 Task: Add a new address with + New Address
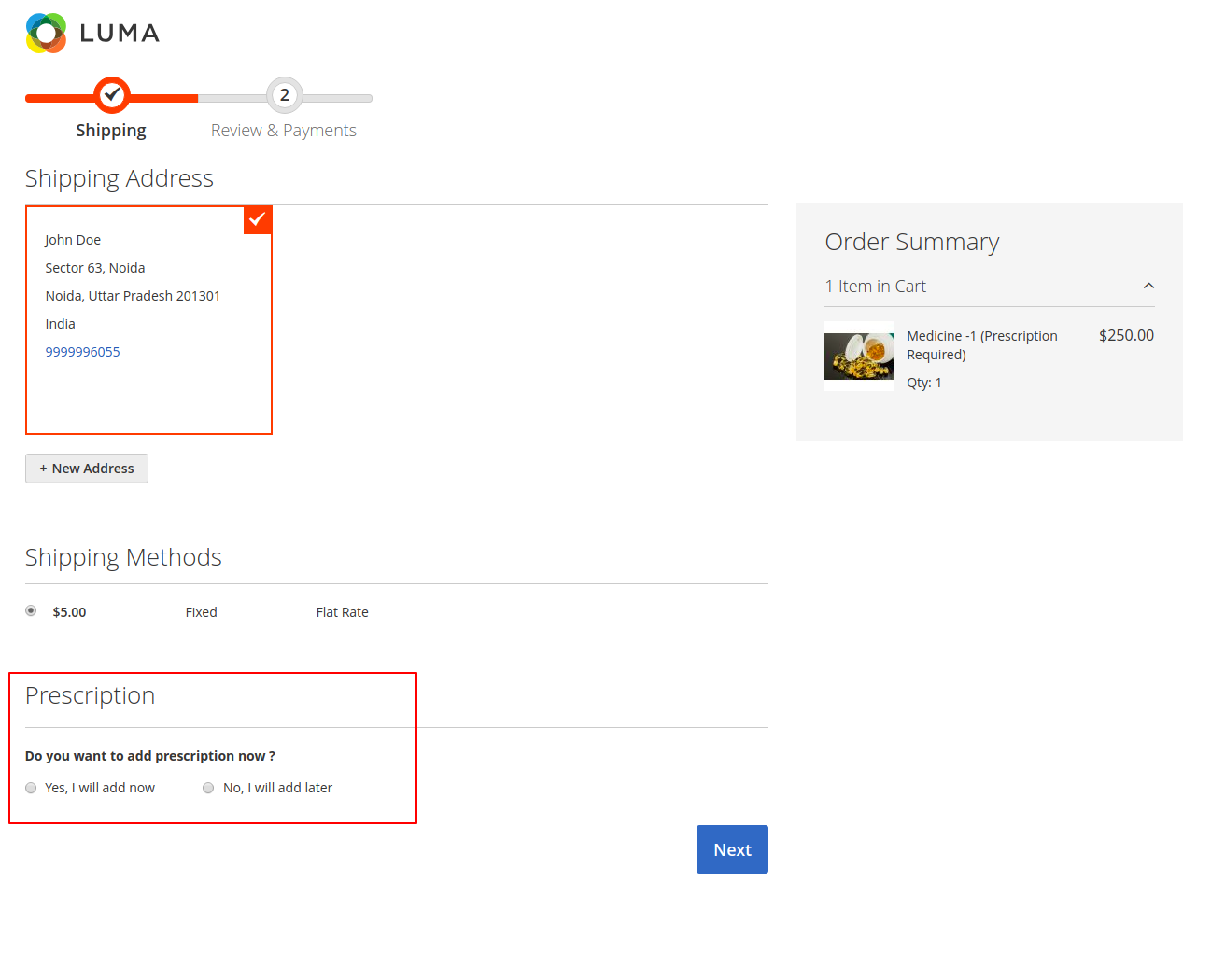point(87,469)
